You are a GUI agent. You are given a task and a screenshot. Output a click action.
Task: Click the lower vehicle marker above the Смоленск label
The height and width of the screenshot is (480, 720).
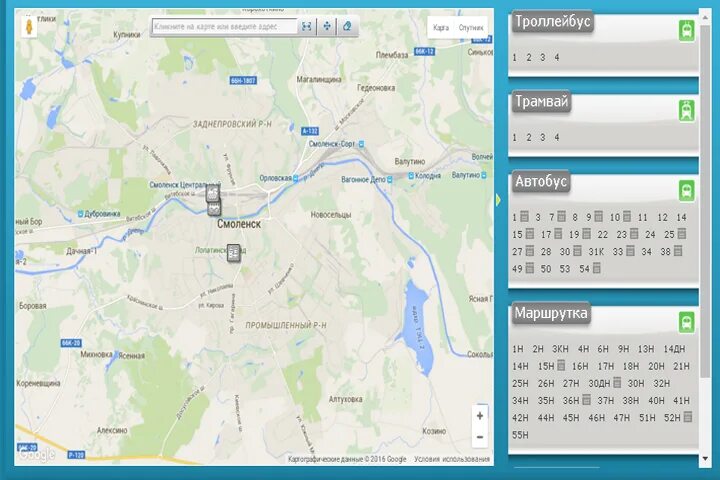click(x=214, y=209)
